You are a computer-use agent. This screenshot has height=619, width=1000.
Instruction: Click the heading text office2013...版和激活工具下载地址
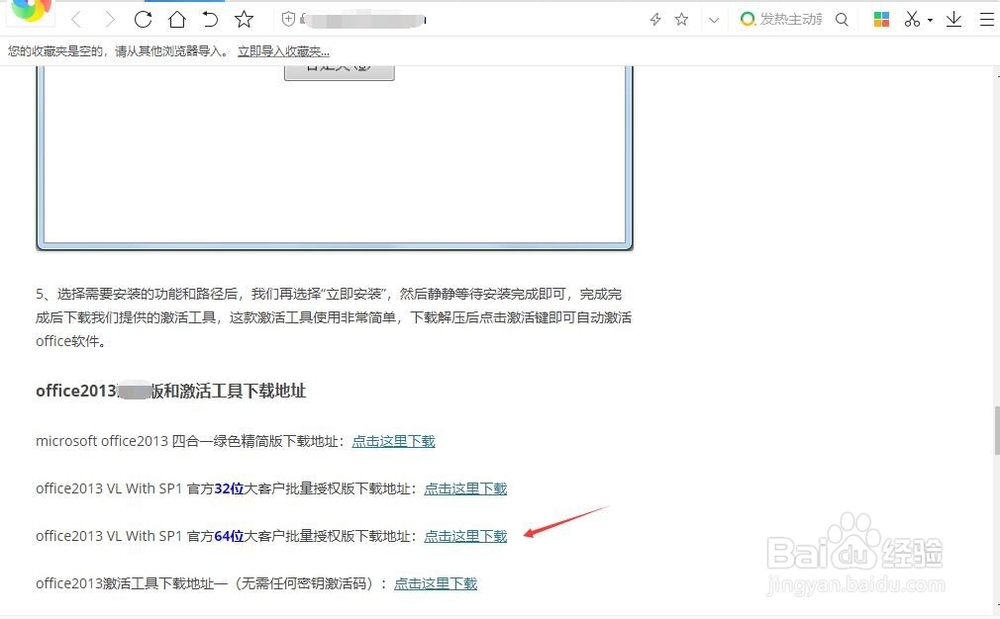(171, 391)
